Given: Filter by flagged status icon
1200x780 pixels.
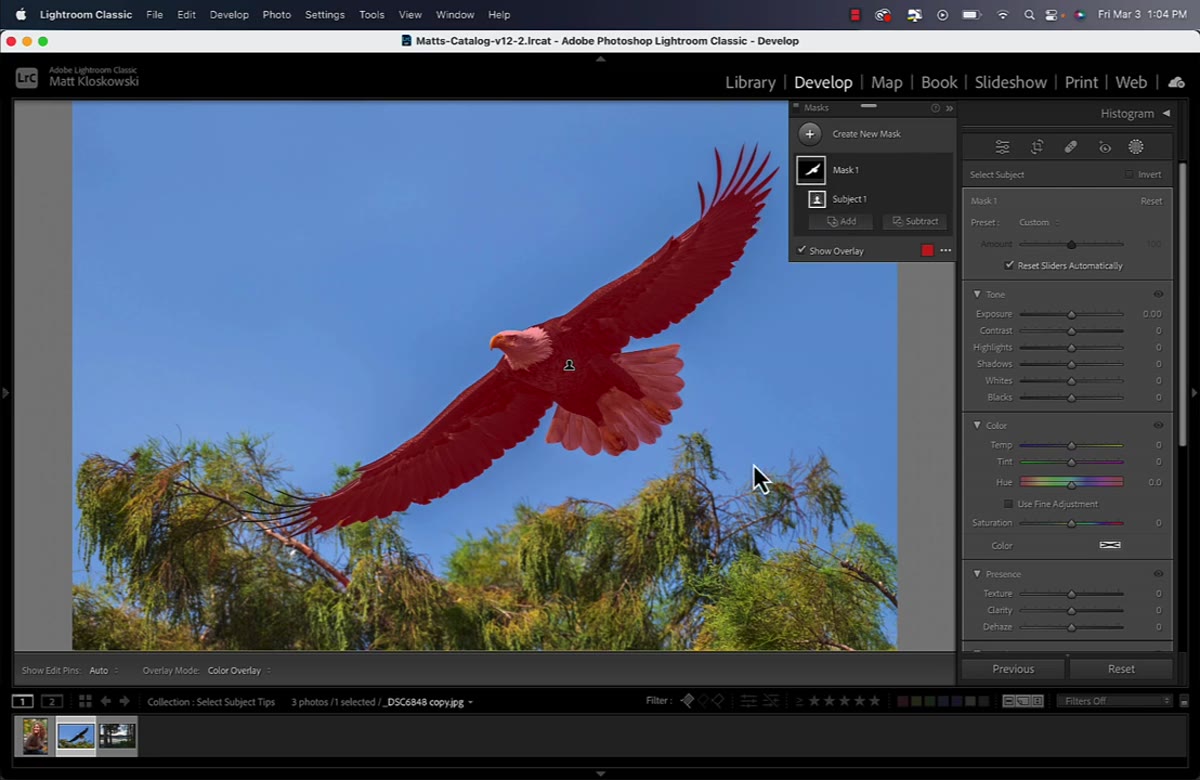Looking at the screenshot, I should point(687,701).
